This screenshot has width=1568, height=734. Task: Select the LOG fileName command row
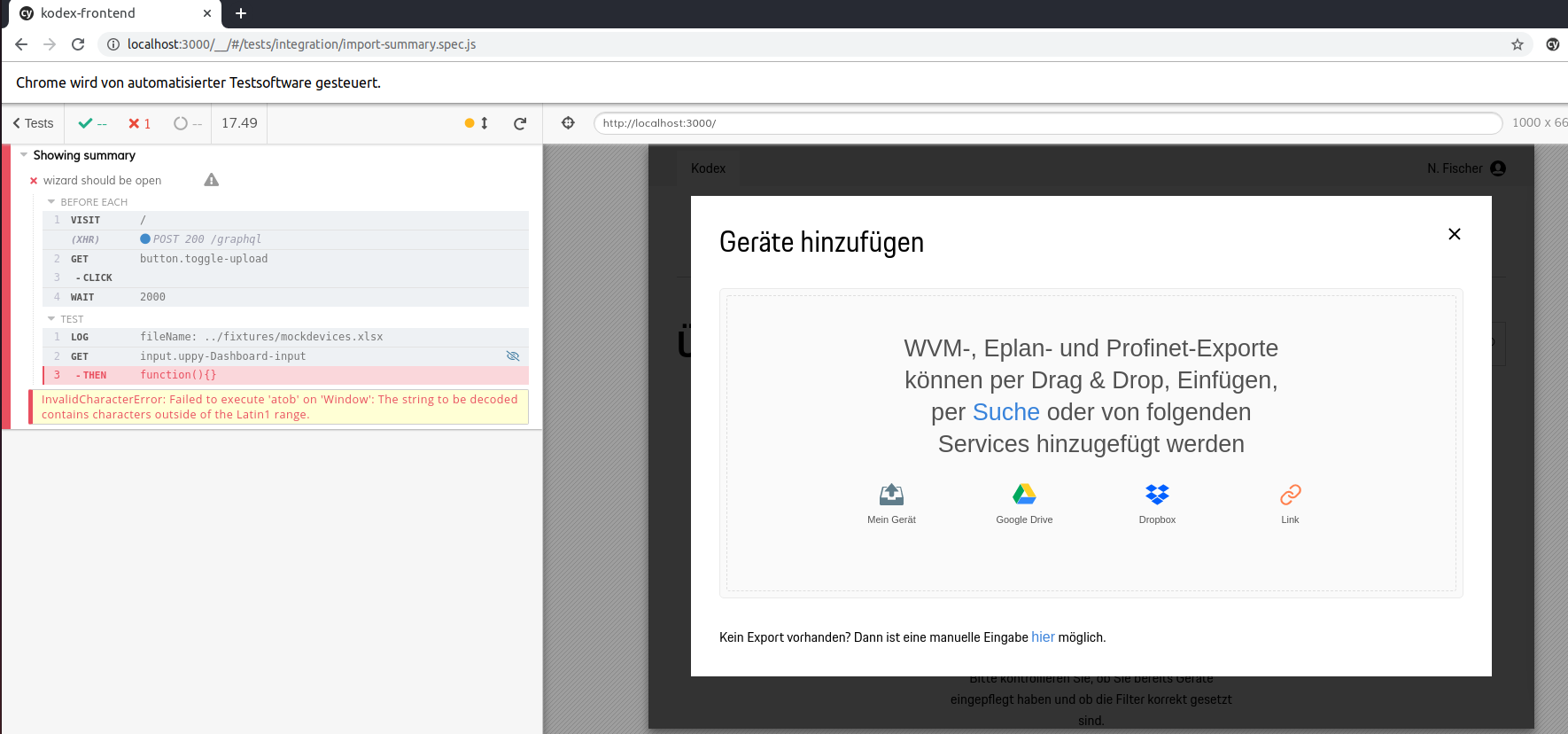(285, 337)
